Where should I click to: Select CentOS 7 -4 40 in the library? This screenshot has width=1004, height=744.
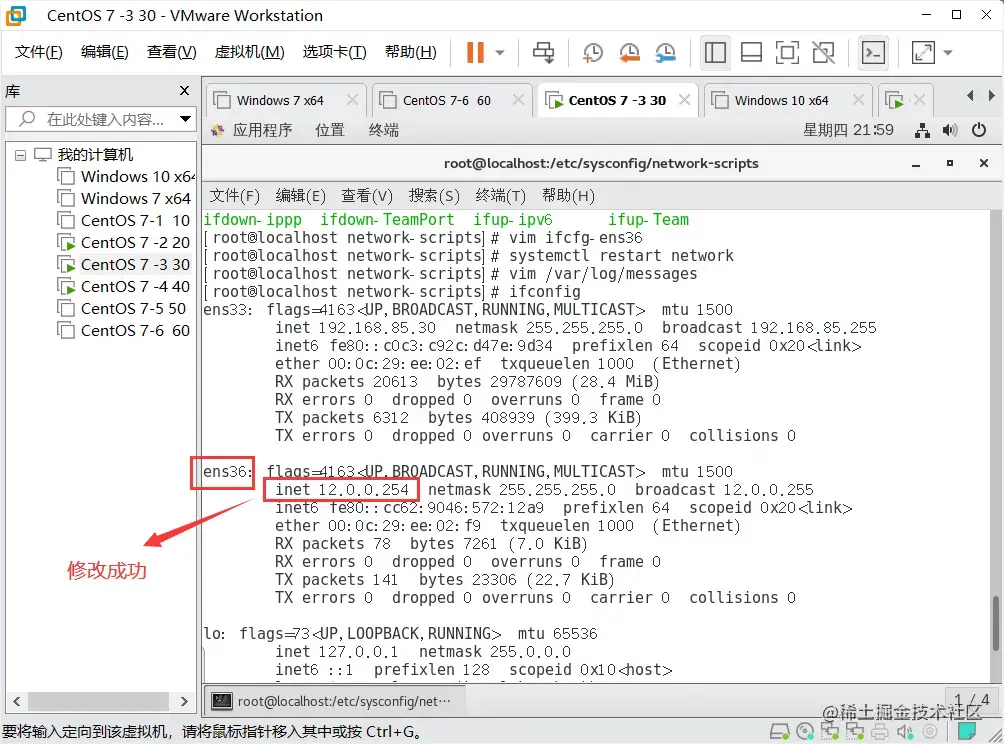pyautogui.click(x=125, y=286)
